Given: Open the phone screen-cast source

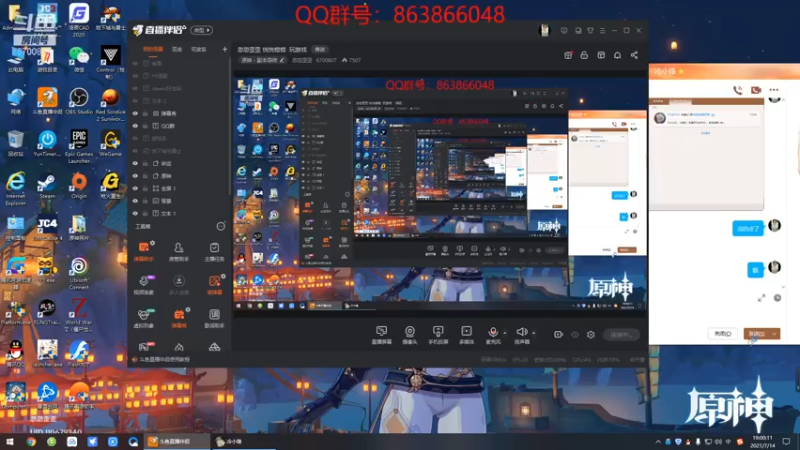Looking at the screenshot, I should (438, 335).
